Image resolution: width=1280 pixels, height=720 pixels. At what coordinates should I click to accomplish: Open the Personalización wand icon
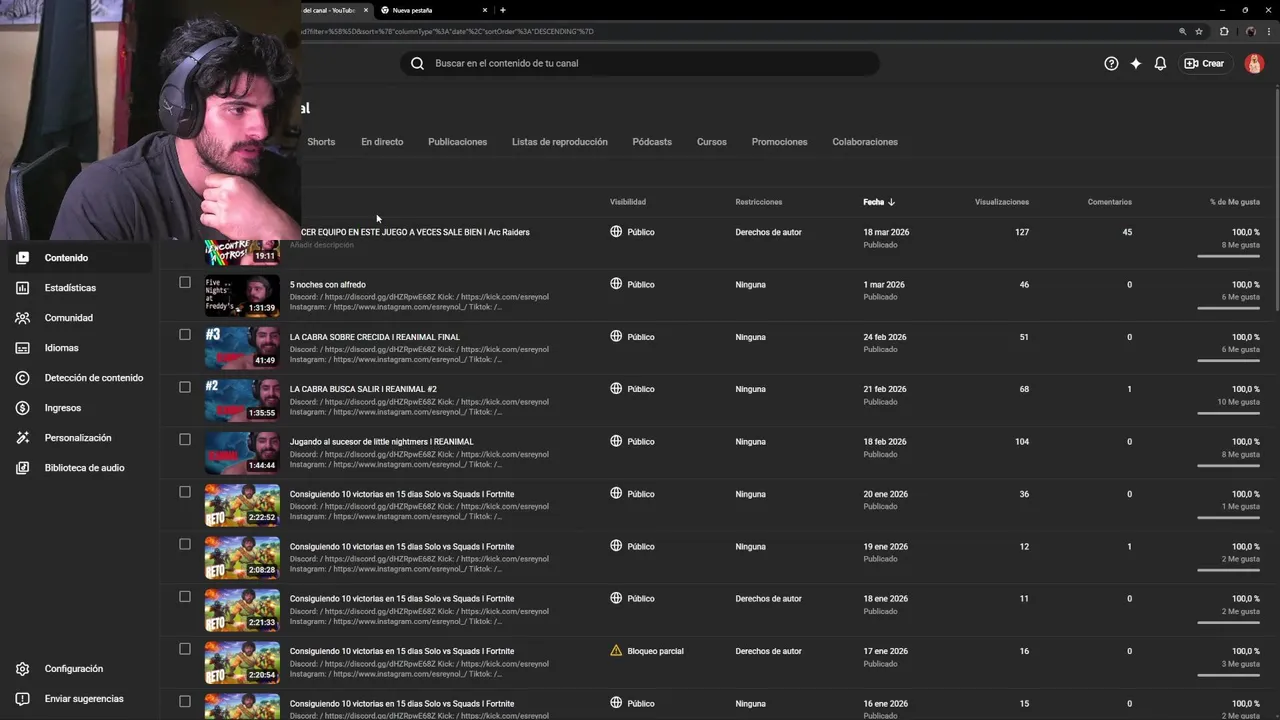[22, 438]
